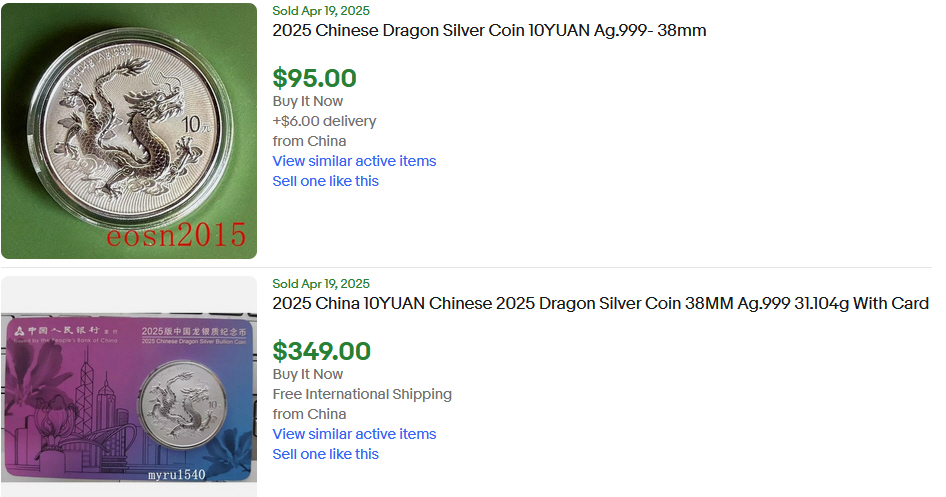Screen dimensions: 946x497
Task: Click the $95.00 sold price
Action: point(314,78)
